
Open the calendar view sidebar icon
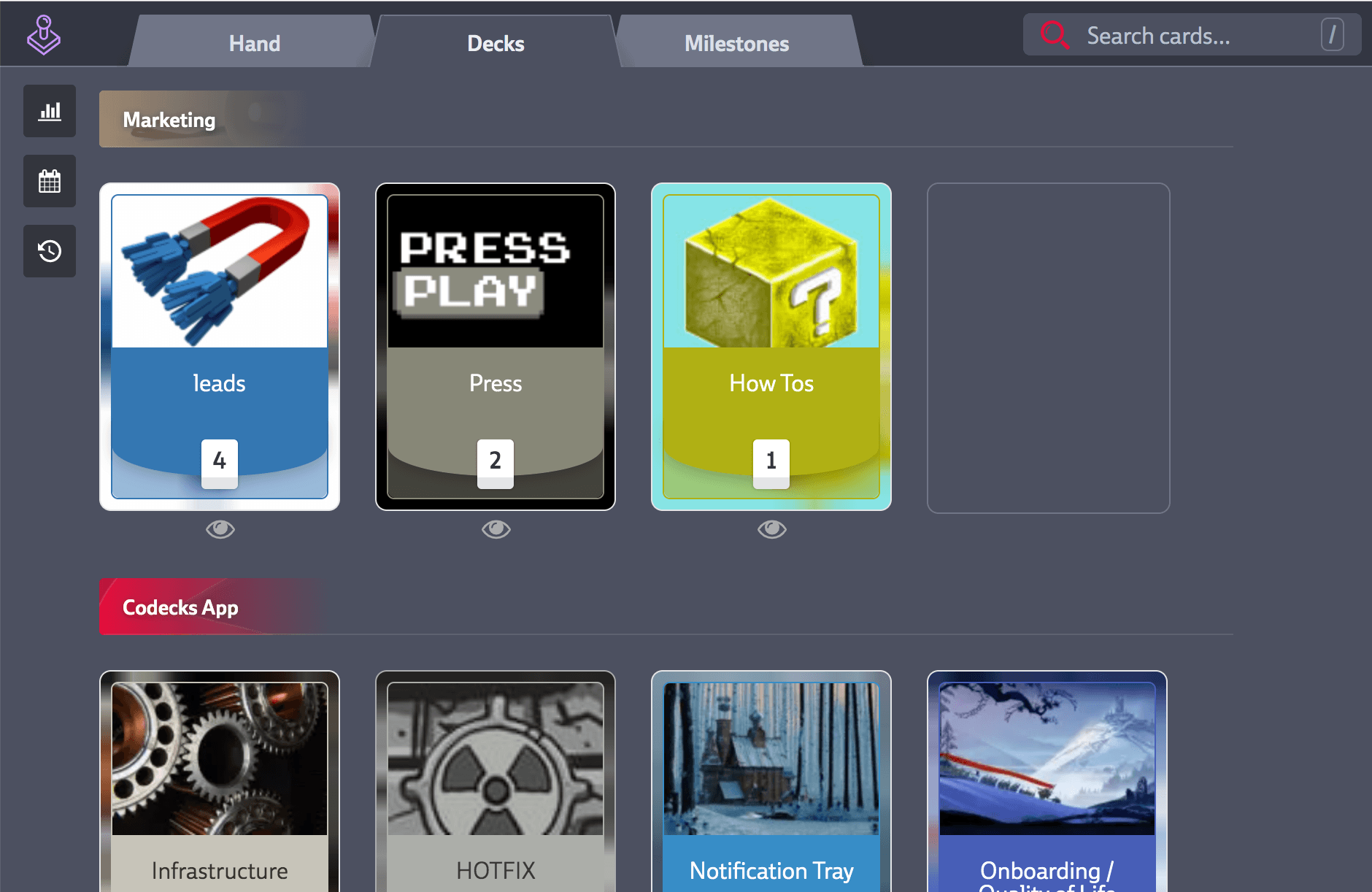(x=50, y=181)
